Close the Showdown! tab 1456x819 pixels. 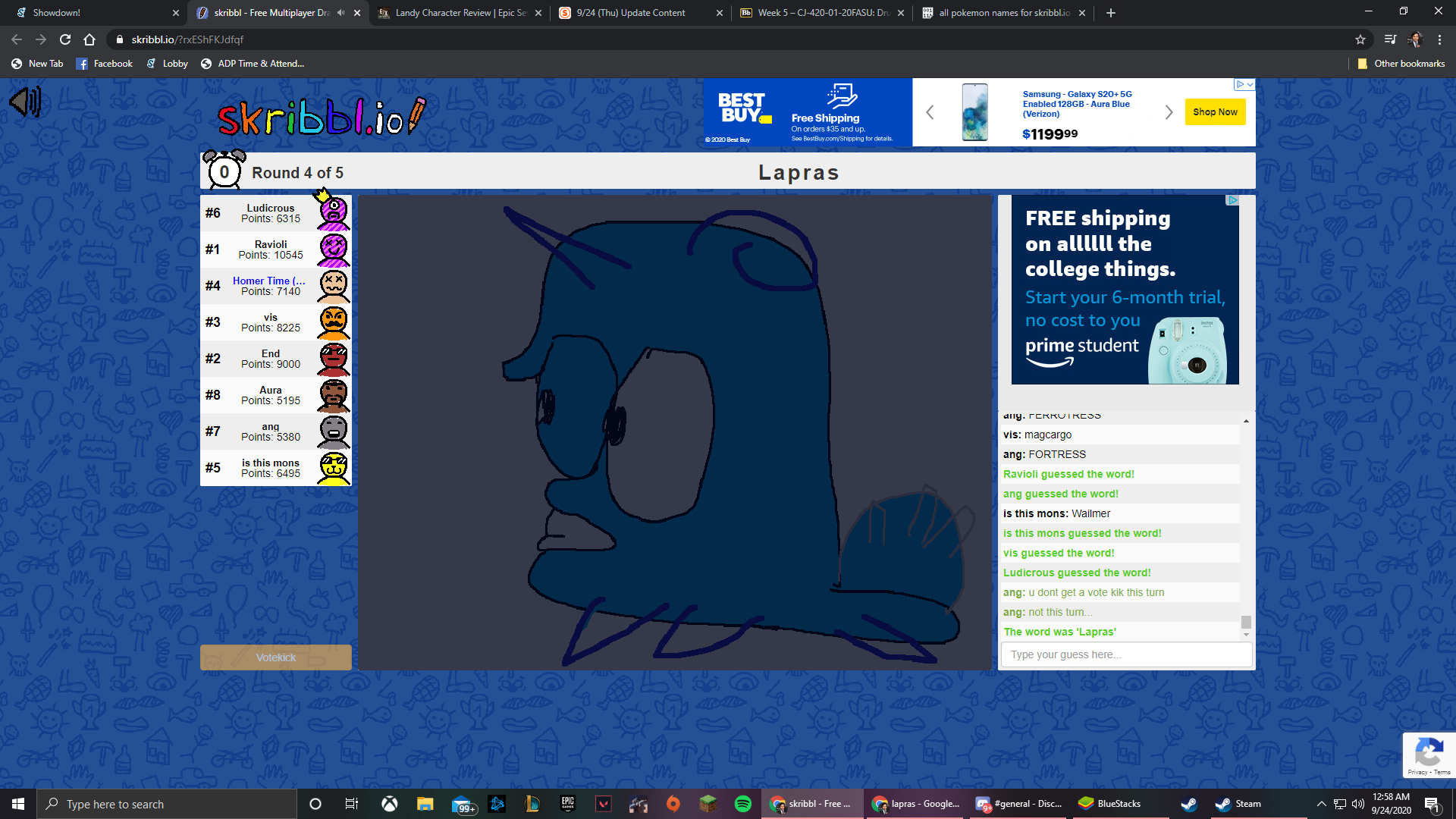pos(175,13)
